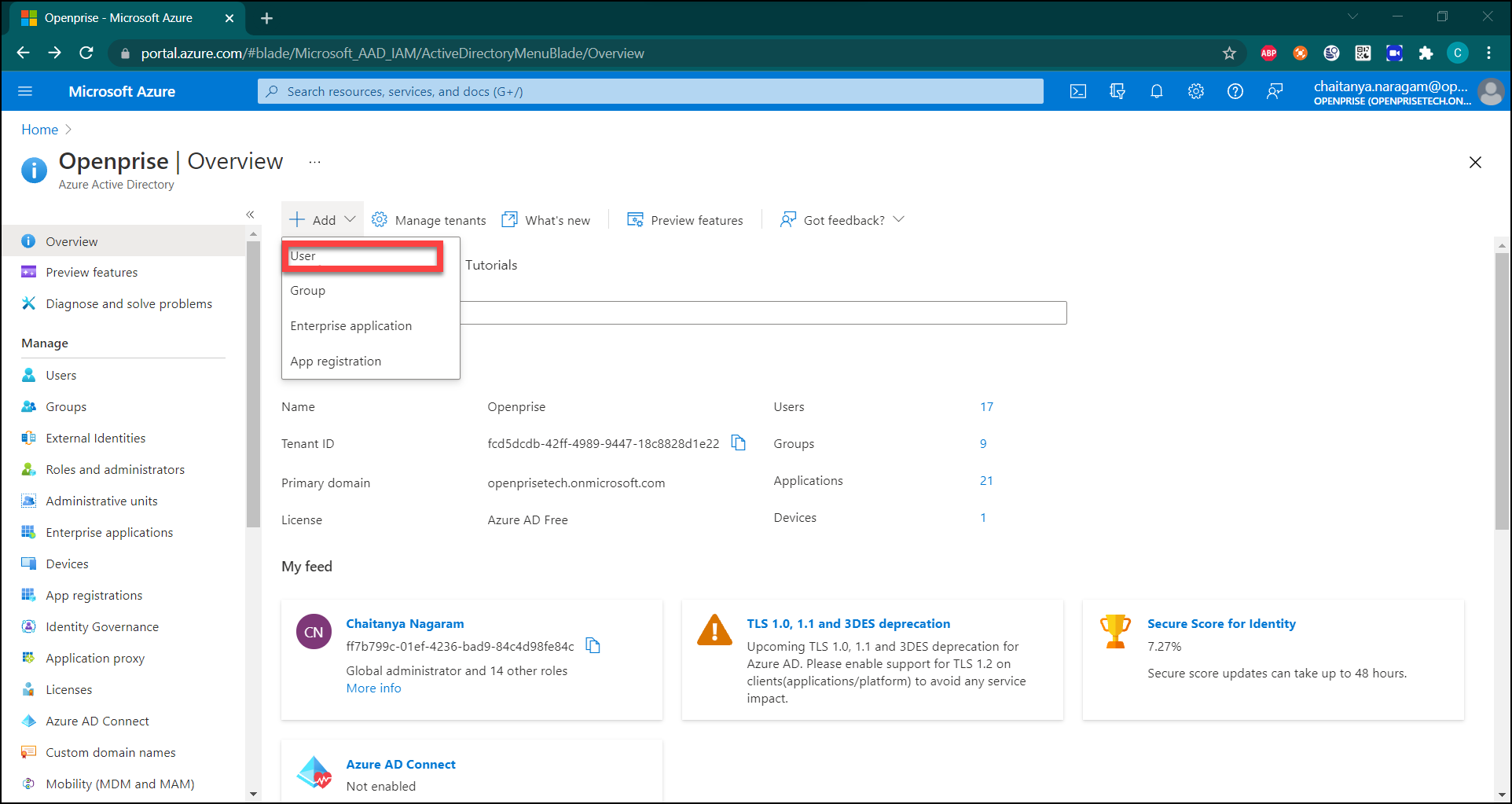The width and height of the screenshot is (1512, 804).
Task: Copy Chaitanya Nagaram object ID
Action: pos(593,646)
